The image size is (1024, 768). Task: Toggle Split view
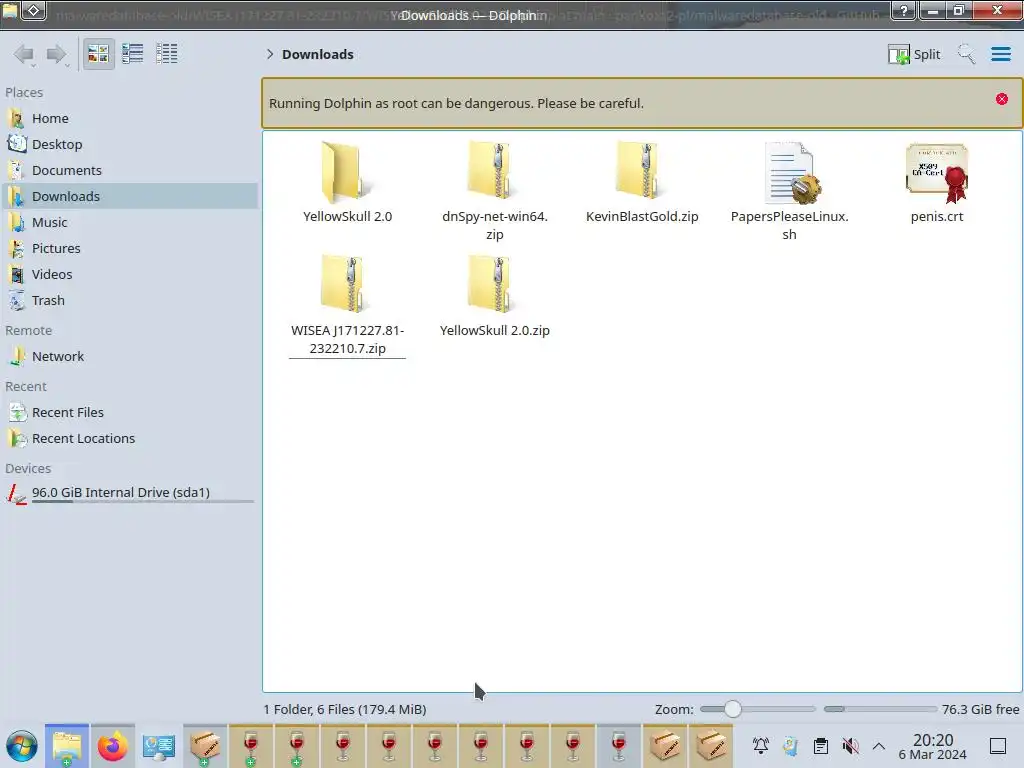[914, 54]
